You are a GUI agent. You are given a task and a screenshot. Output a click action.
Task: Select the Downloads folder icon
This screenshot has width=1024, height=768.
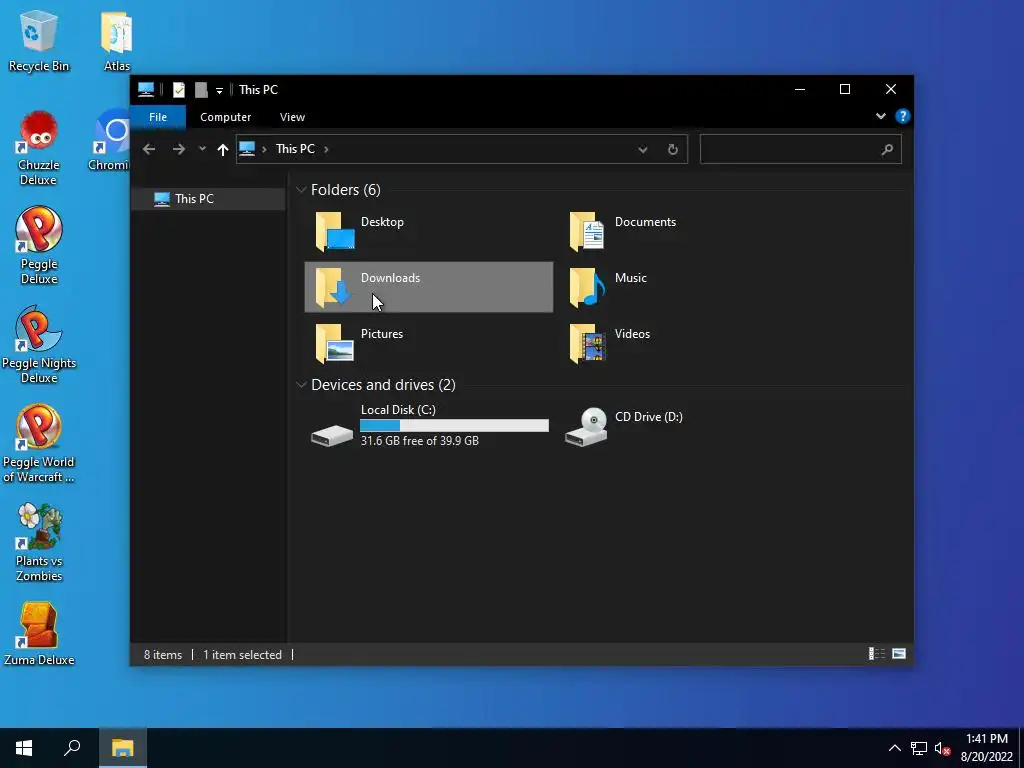coord(334,287)
